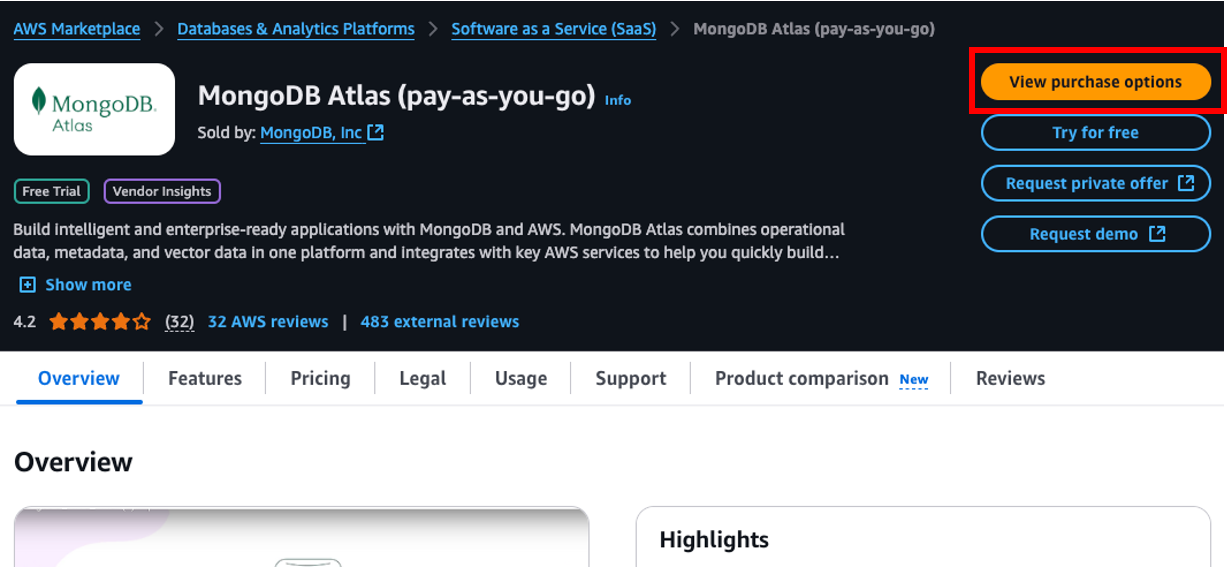Viewport: 1228px width, 568px height.
Task: Click the Show more plus icon
Action: [28, 285]
